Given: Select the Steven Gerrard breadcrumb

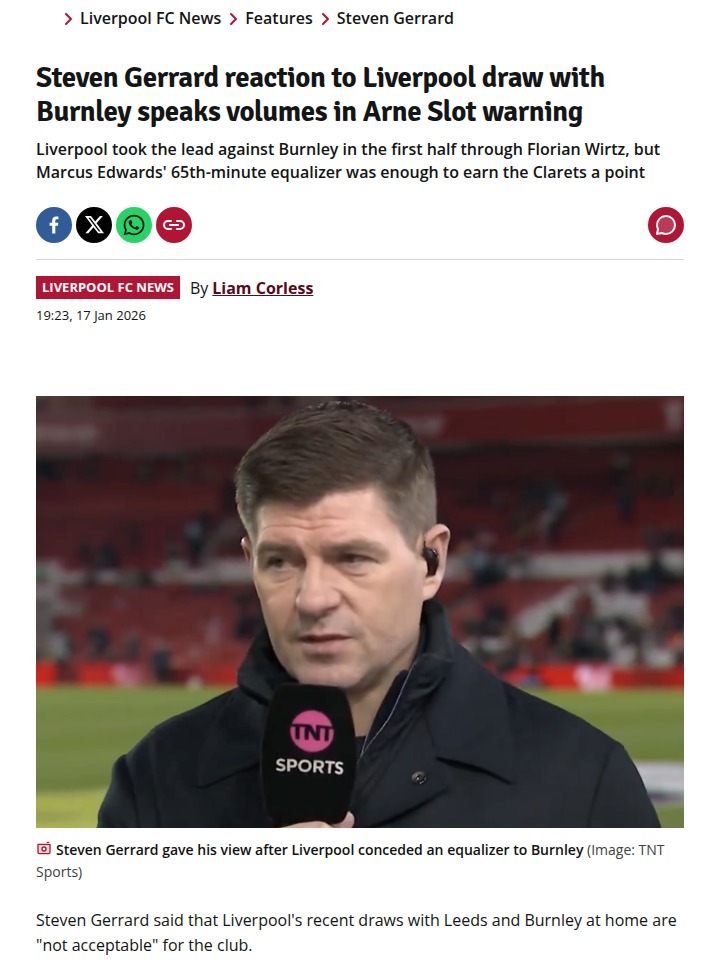Looking at the screenshot, I should pos(395,18).
